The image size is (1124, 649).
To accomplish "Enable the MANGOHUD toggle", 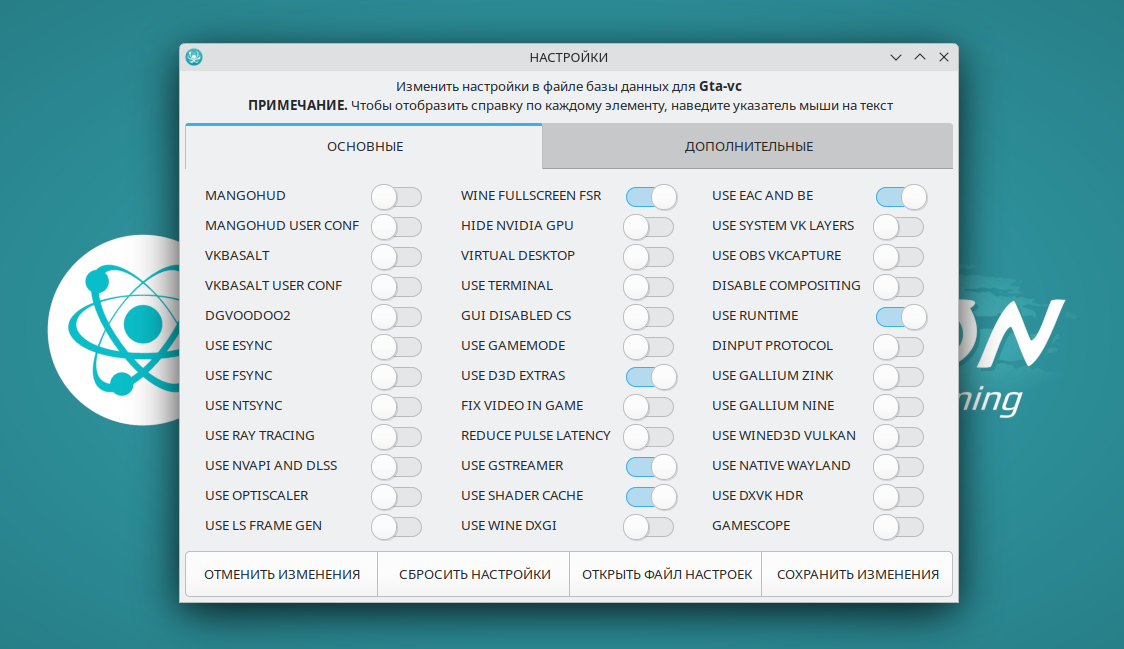I will click(396, 196).
